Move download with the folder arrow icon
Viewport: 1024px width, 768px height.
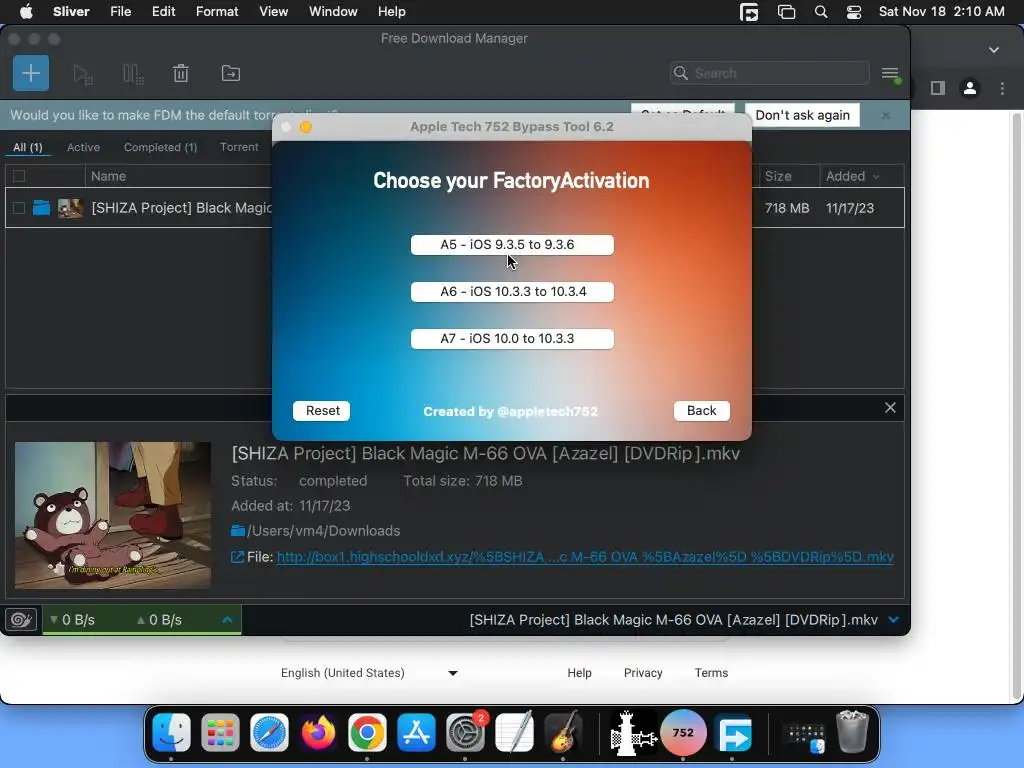(231, 73)
